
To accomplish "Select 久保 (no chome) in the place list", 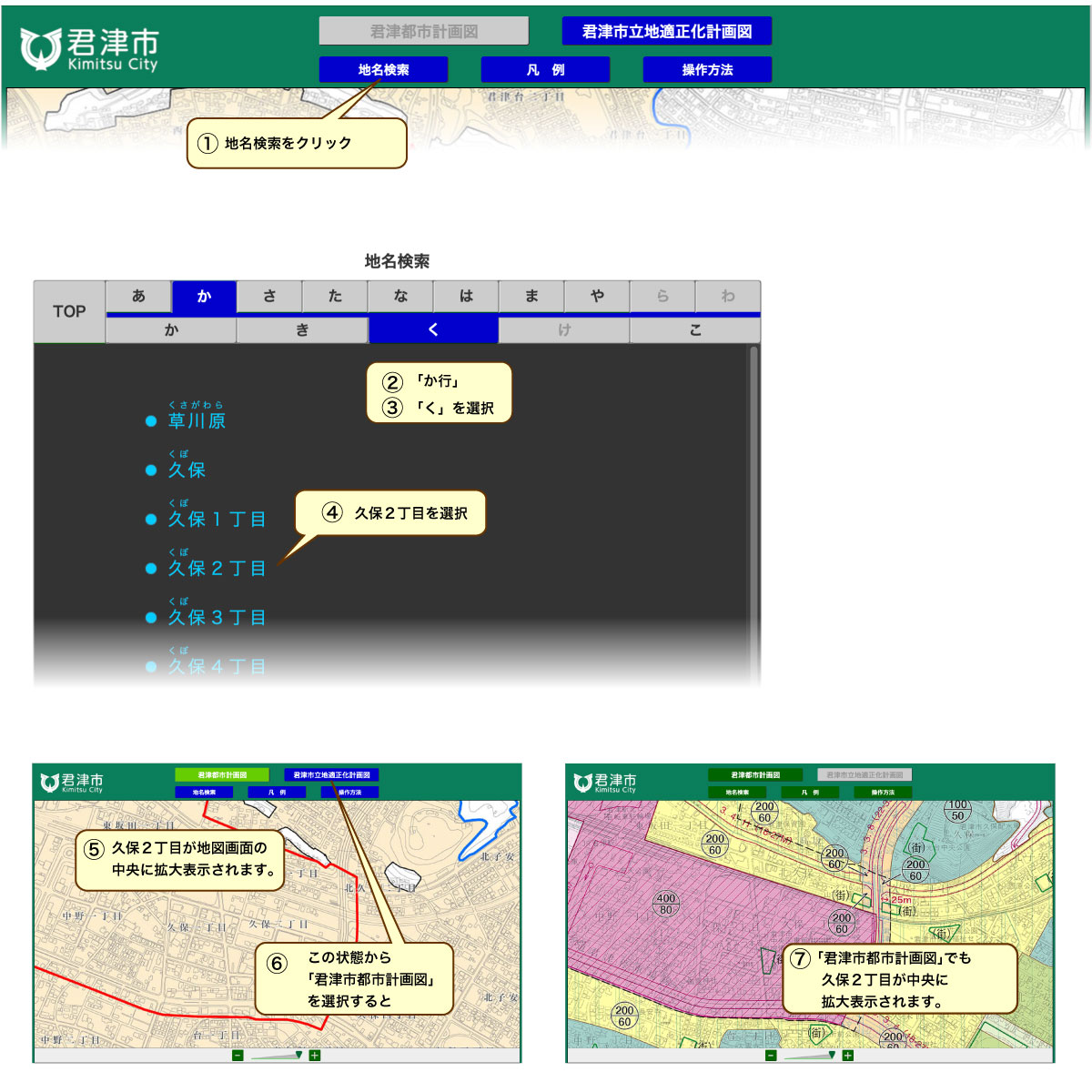I will pos(187,470).
